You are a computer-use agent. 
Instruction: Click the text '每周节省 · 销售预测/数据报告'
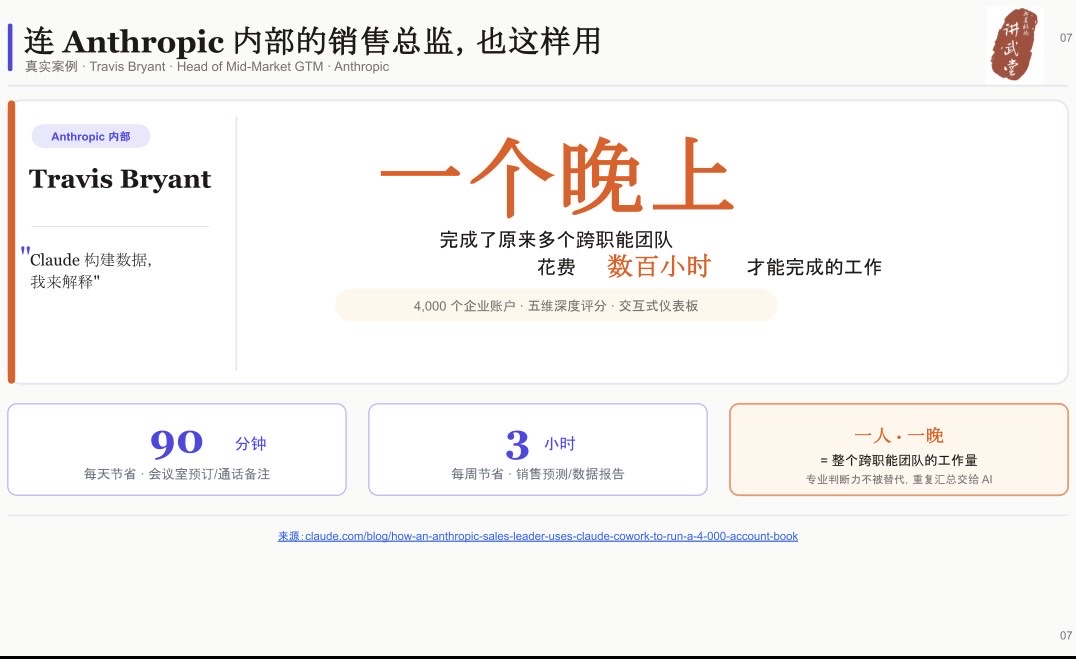tap(538, 474)
